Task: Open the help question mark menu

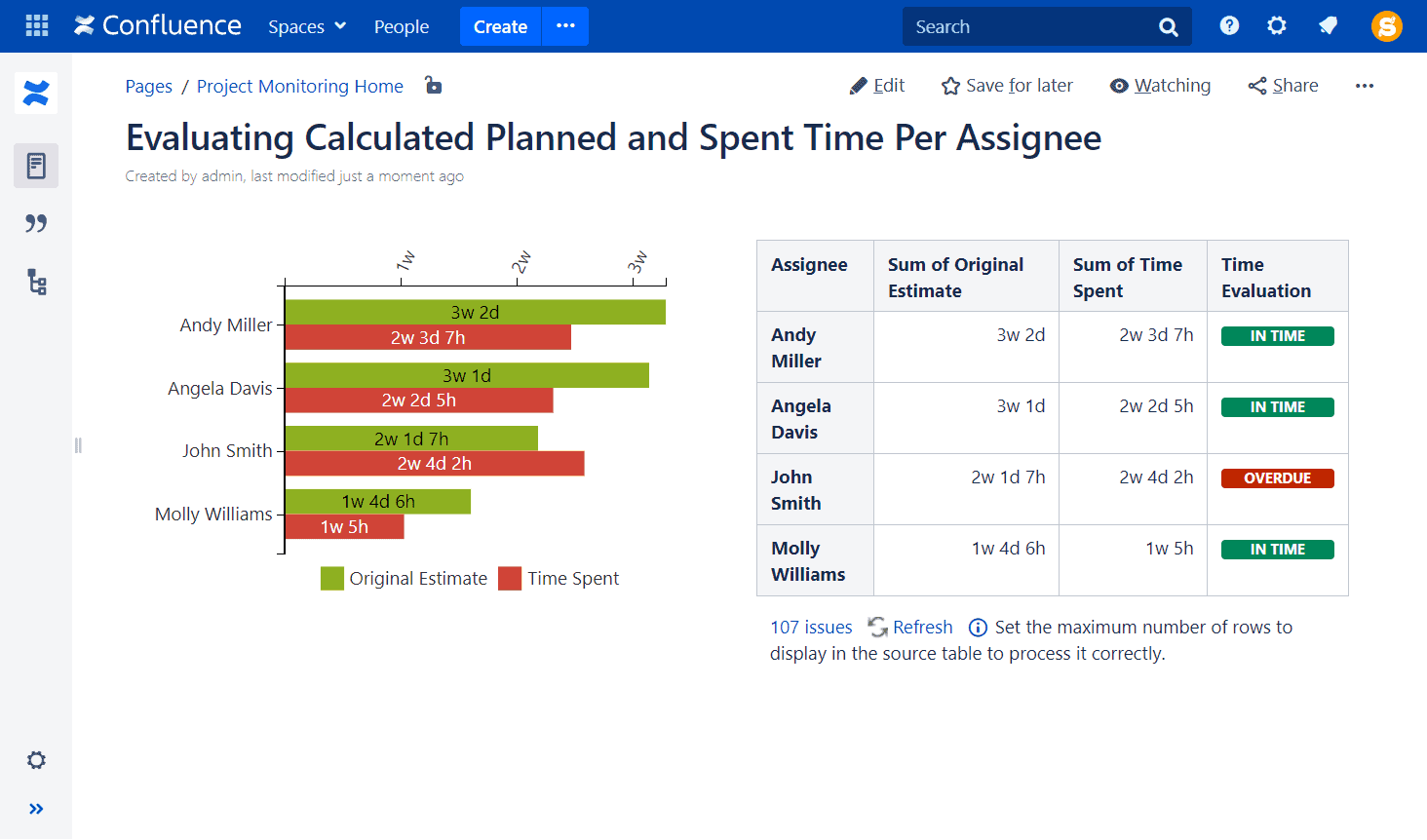Action: (x=1229, y=26)
